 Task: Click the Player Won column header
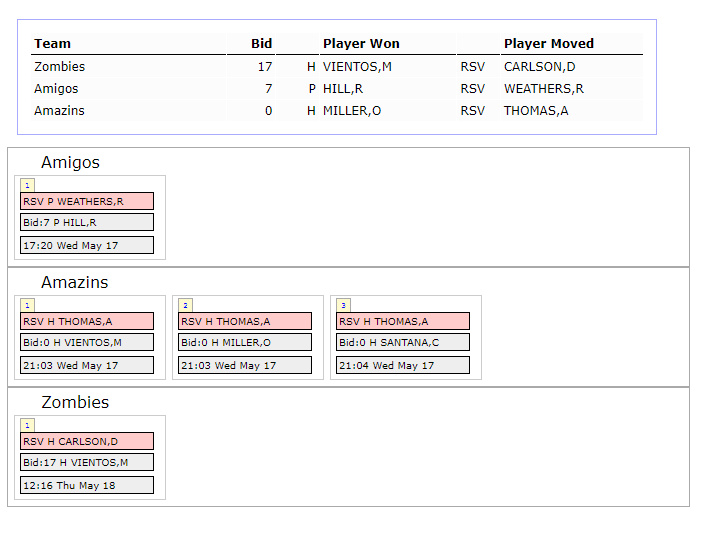click(x=361, y=43)
